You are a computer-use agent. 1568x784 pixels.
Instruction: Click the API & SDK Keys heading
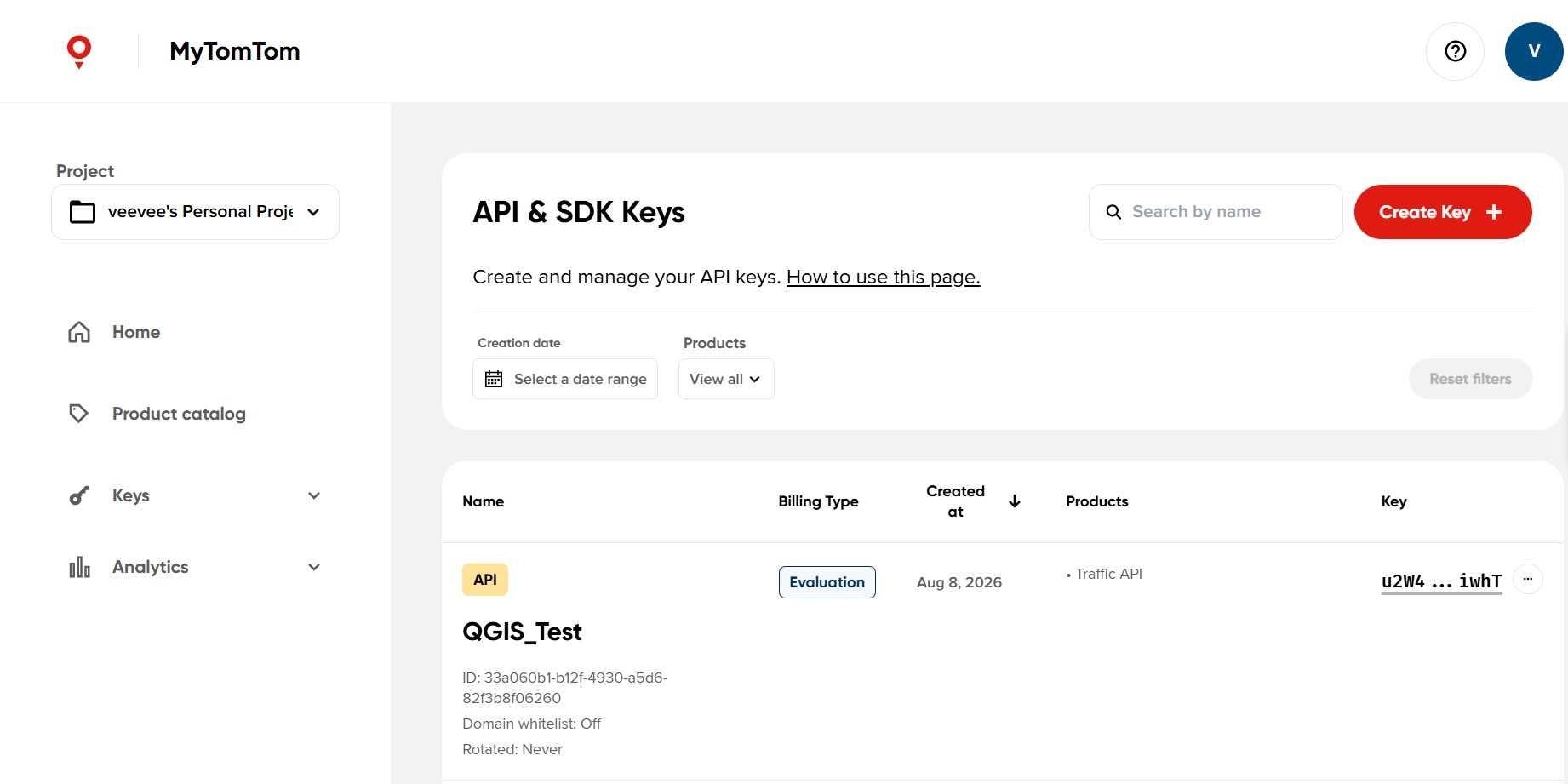(579, 212)
